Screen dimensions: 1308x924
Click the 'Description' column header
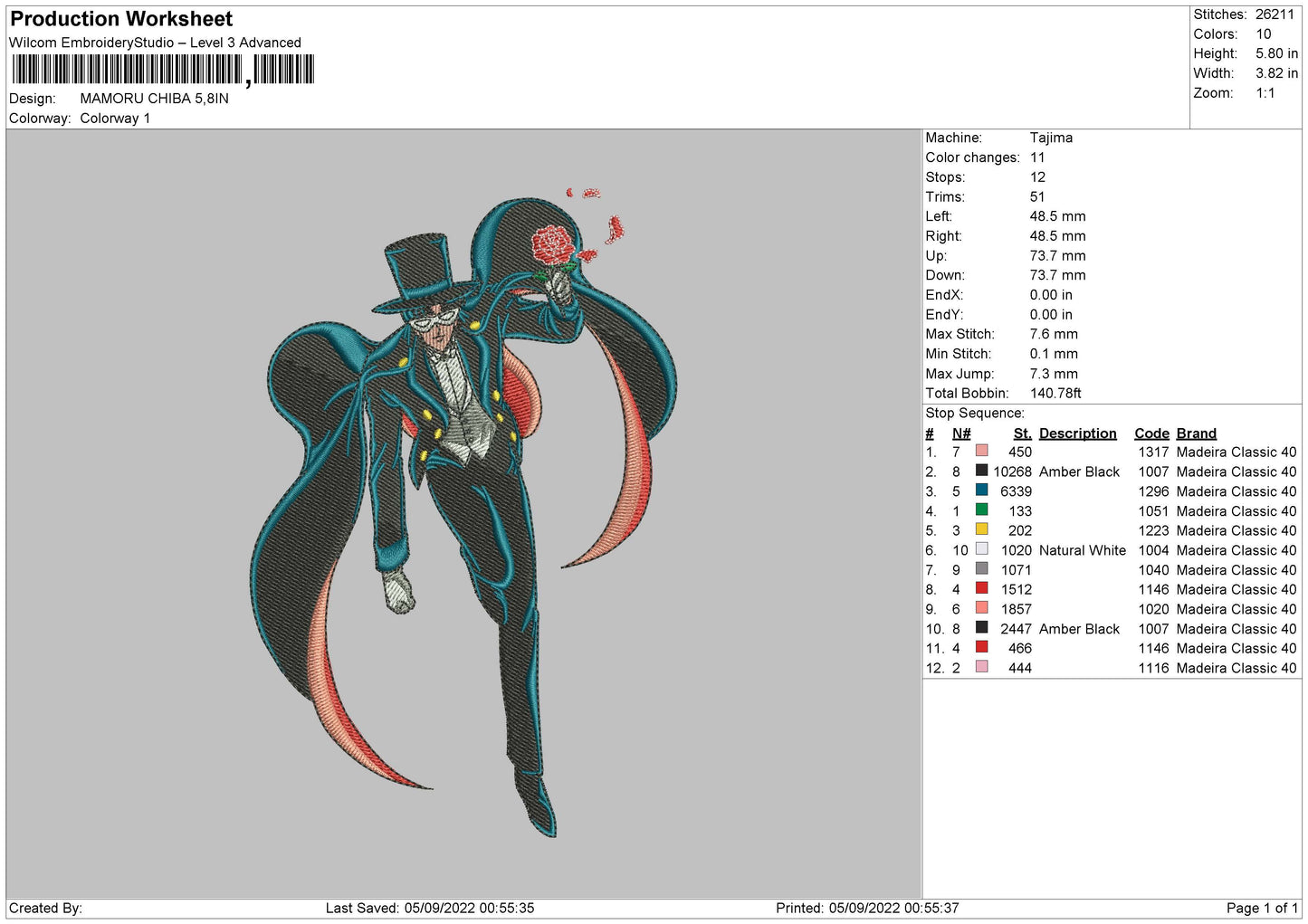(1077, 433)
